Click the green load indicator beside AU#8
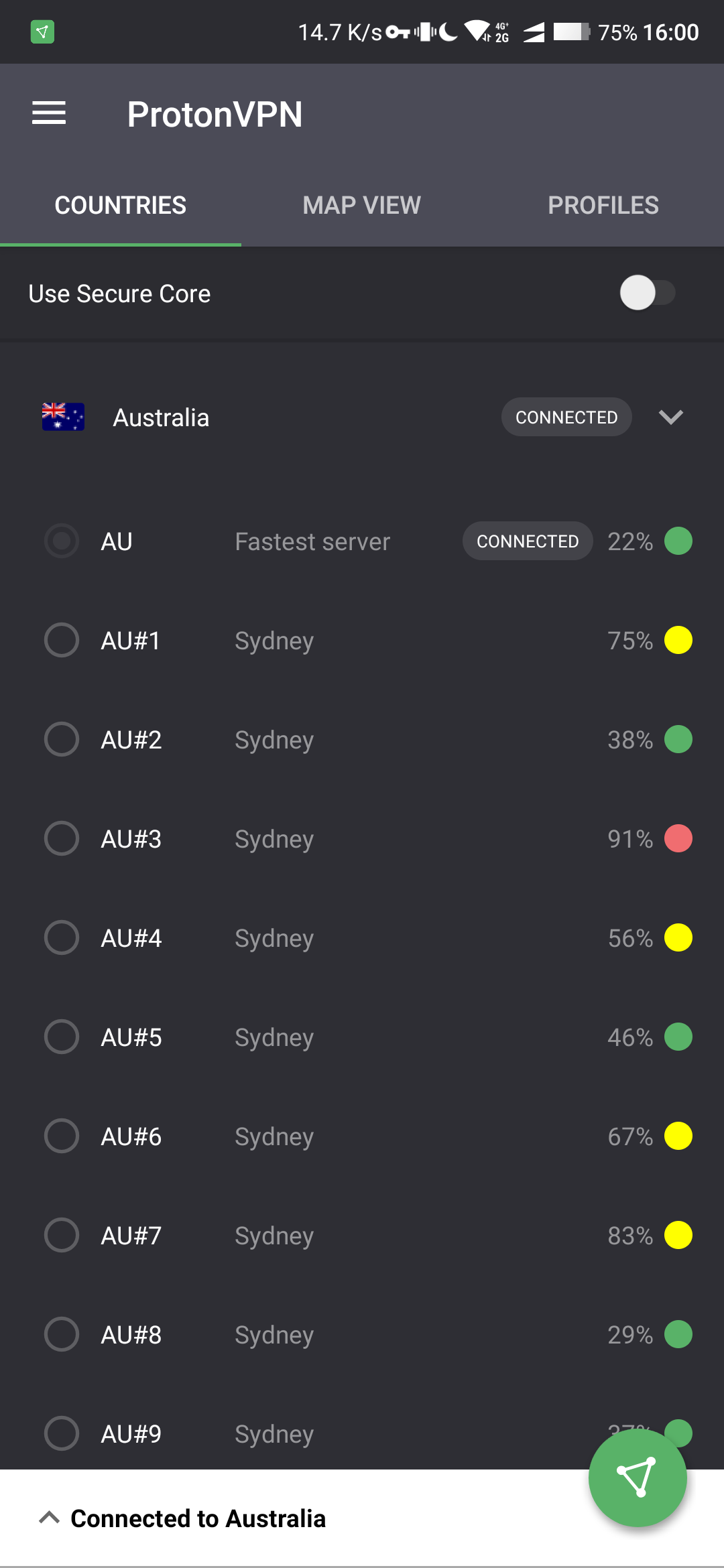Image resolution: width=724 pixels, height=1568 pixels. point(678,1334)
